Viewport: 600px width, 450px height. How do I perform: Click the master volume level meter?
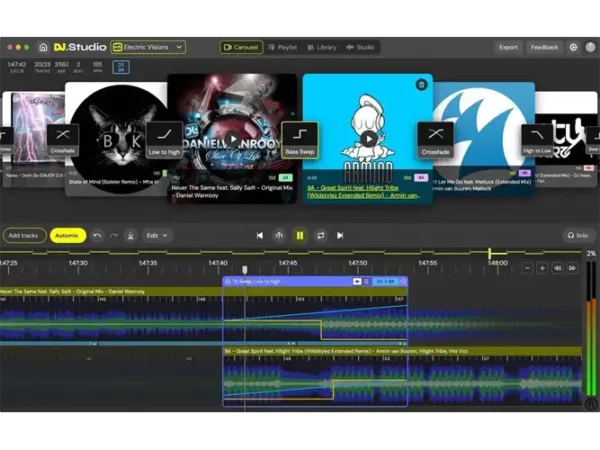click(x=591, y=329)
